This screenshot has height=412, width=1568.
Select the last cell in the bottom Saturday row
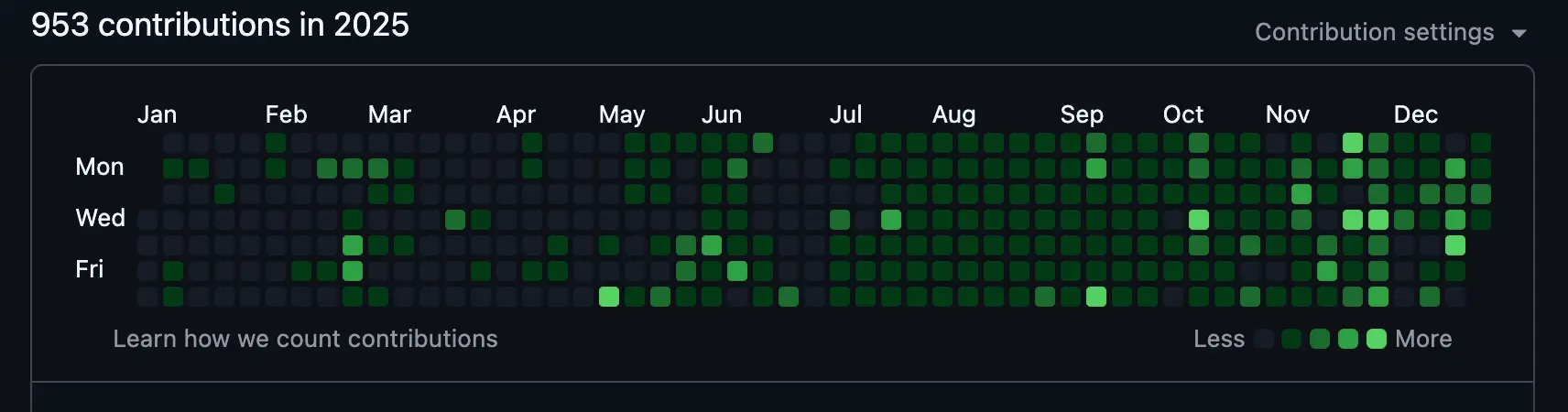coord(1455,297)
